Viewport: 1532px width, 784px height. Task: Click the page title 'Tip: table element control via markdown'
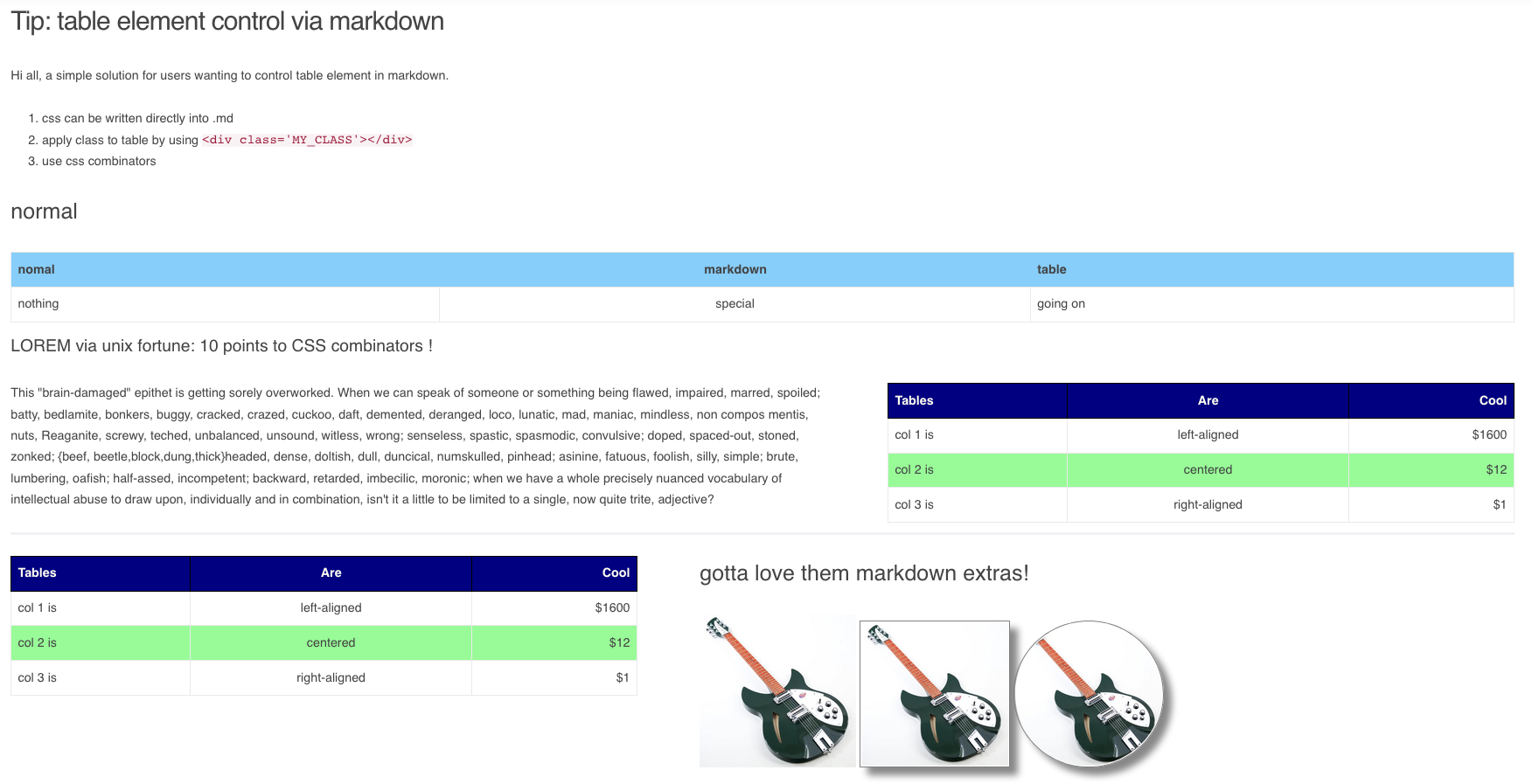click(x=227, y=21)
